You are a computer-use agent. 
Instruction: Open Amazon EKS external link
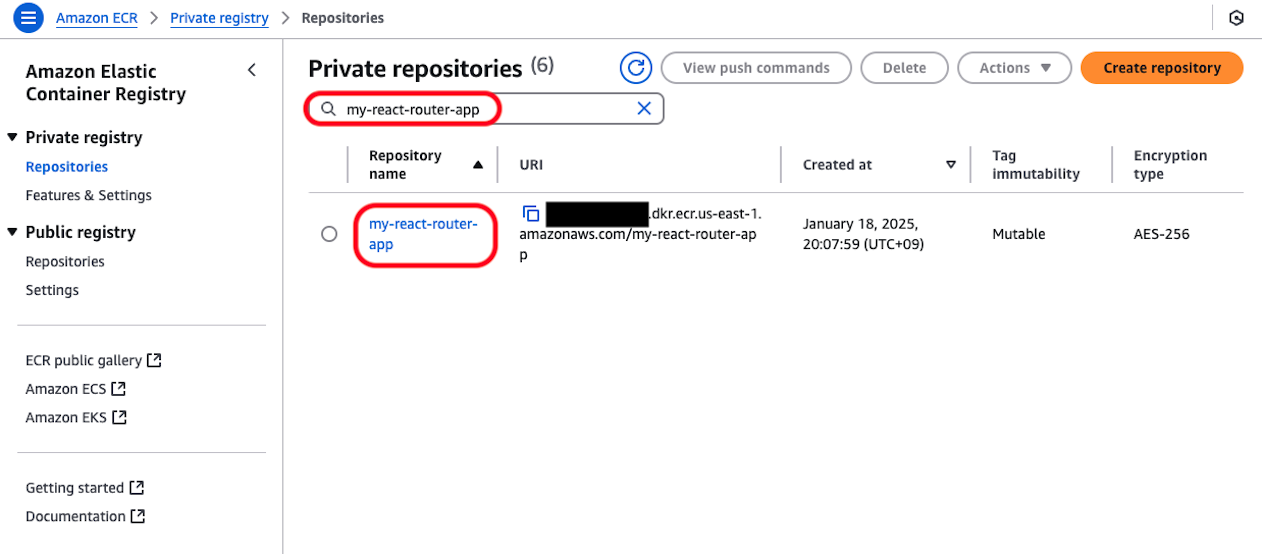point(76,417)
